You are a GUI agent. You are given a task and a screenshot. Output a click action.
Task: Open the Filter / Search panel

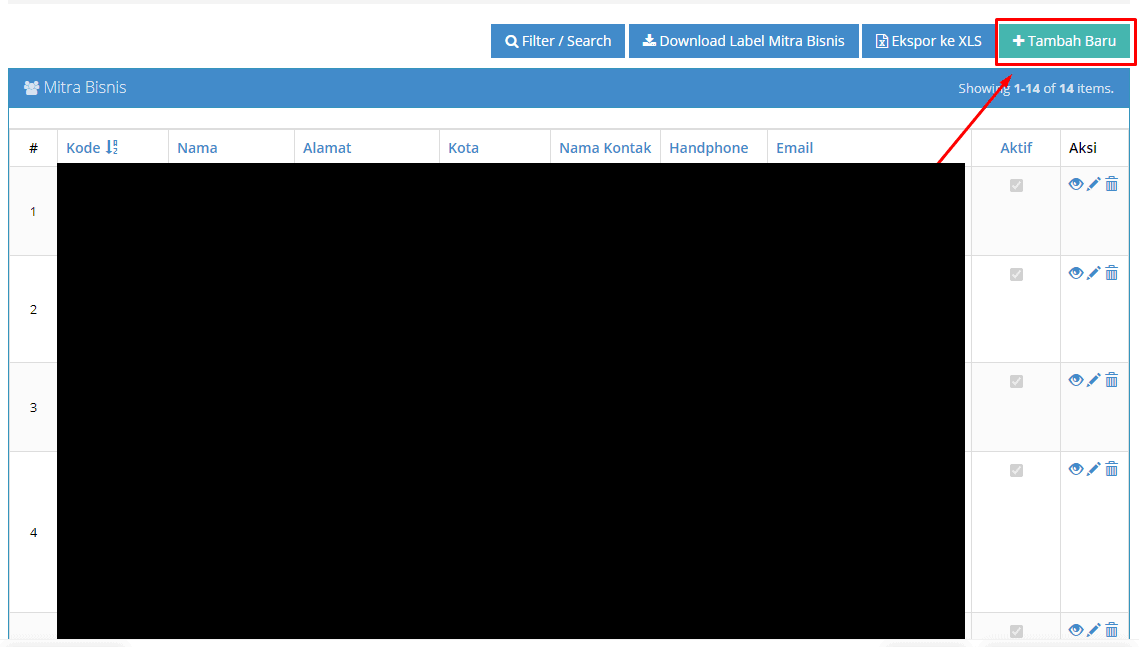(x=558, y=41)
